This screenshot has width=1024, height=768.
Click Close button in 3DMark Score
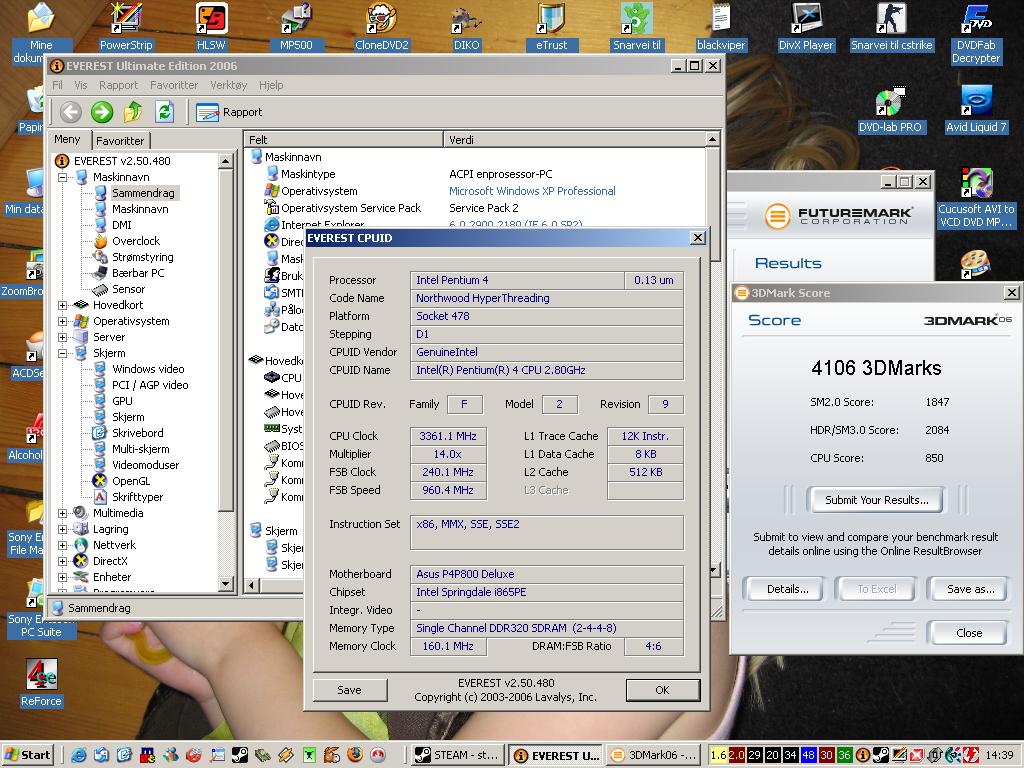(x=969, y=633)
